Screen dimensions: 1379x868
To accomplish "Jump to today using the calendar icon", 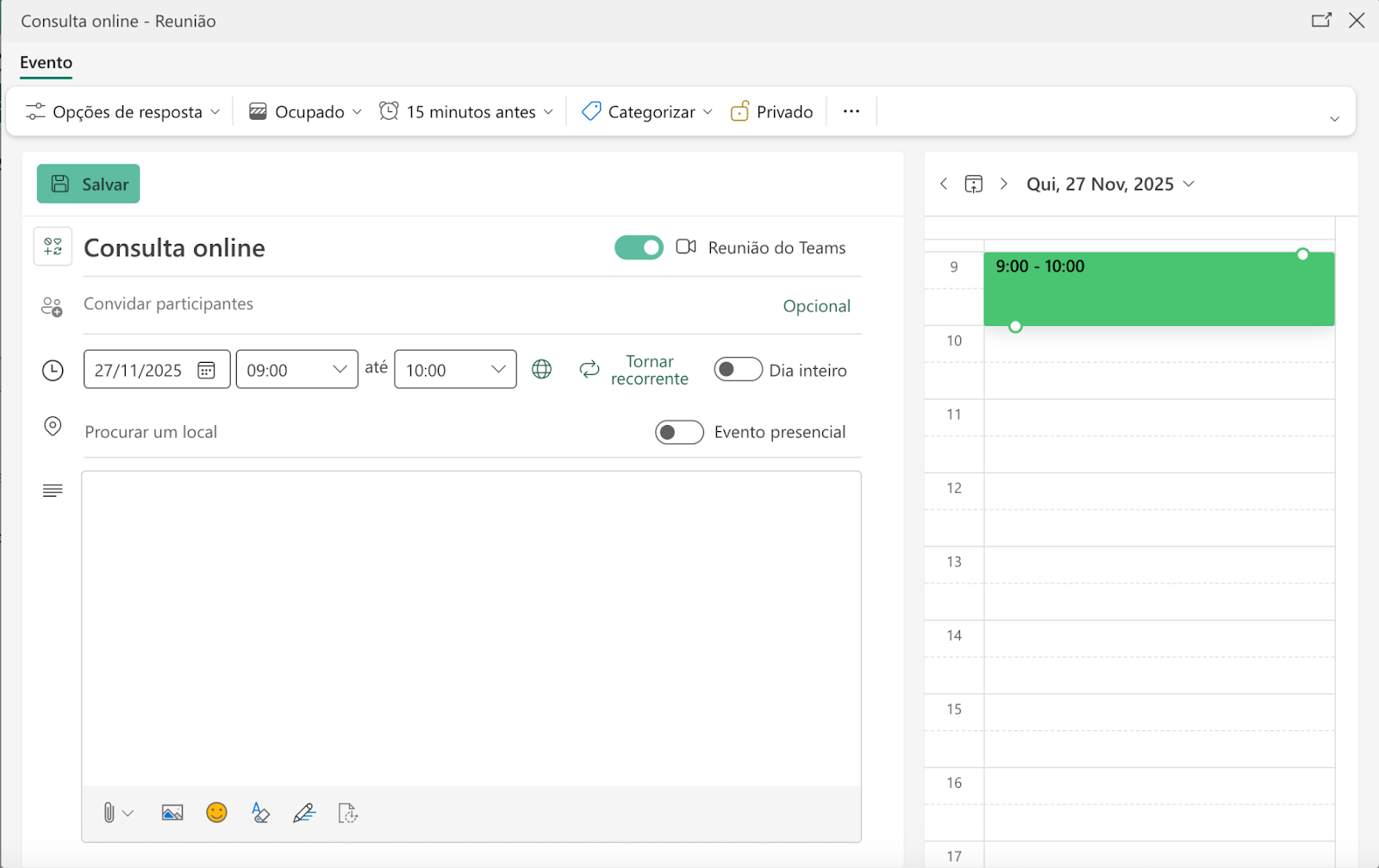I will tap(973, 184).
